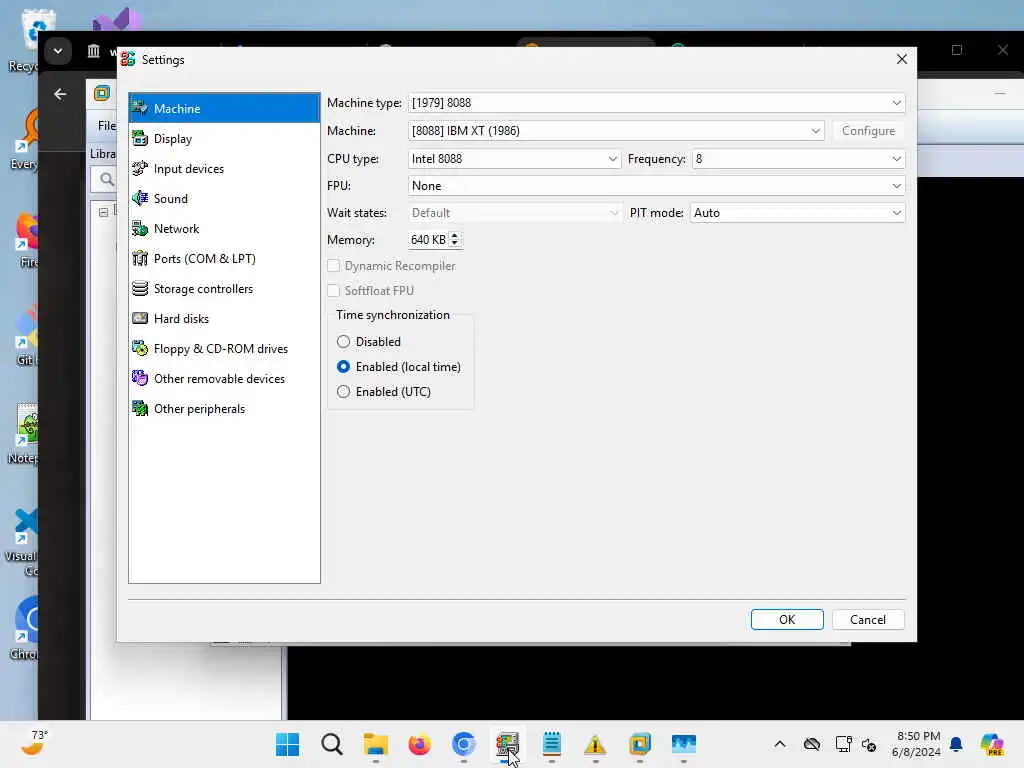Open File Explorer from taskbar
Image resolution: width=1024 pixels, height=768 pixels.
pos(376,744)
